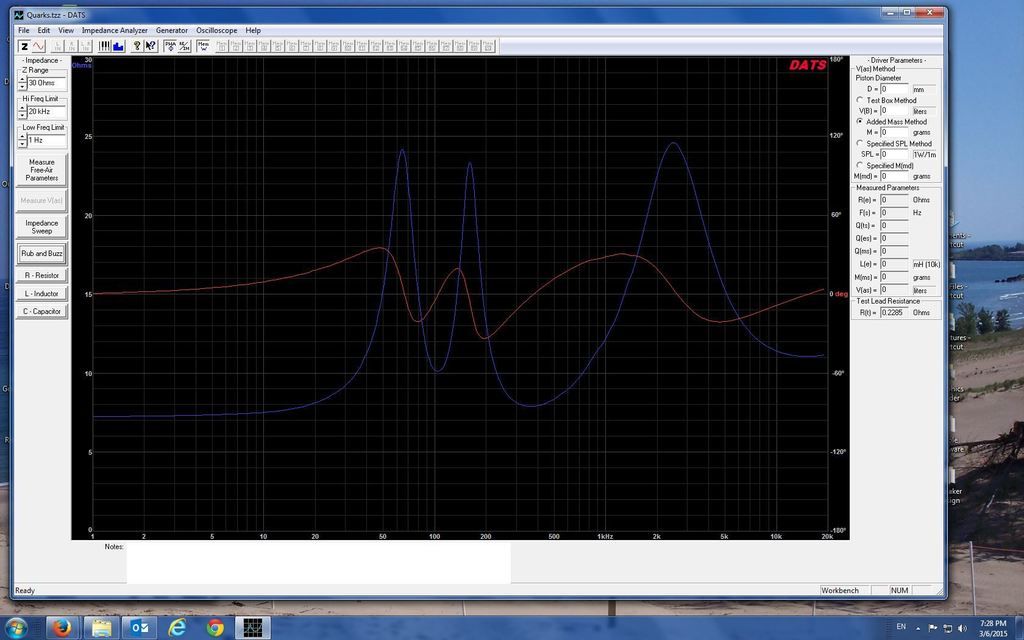Launch Firefox from the taskbar
Viewport: 1024px width, 640px height.
point(61,628)
